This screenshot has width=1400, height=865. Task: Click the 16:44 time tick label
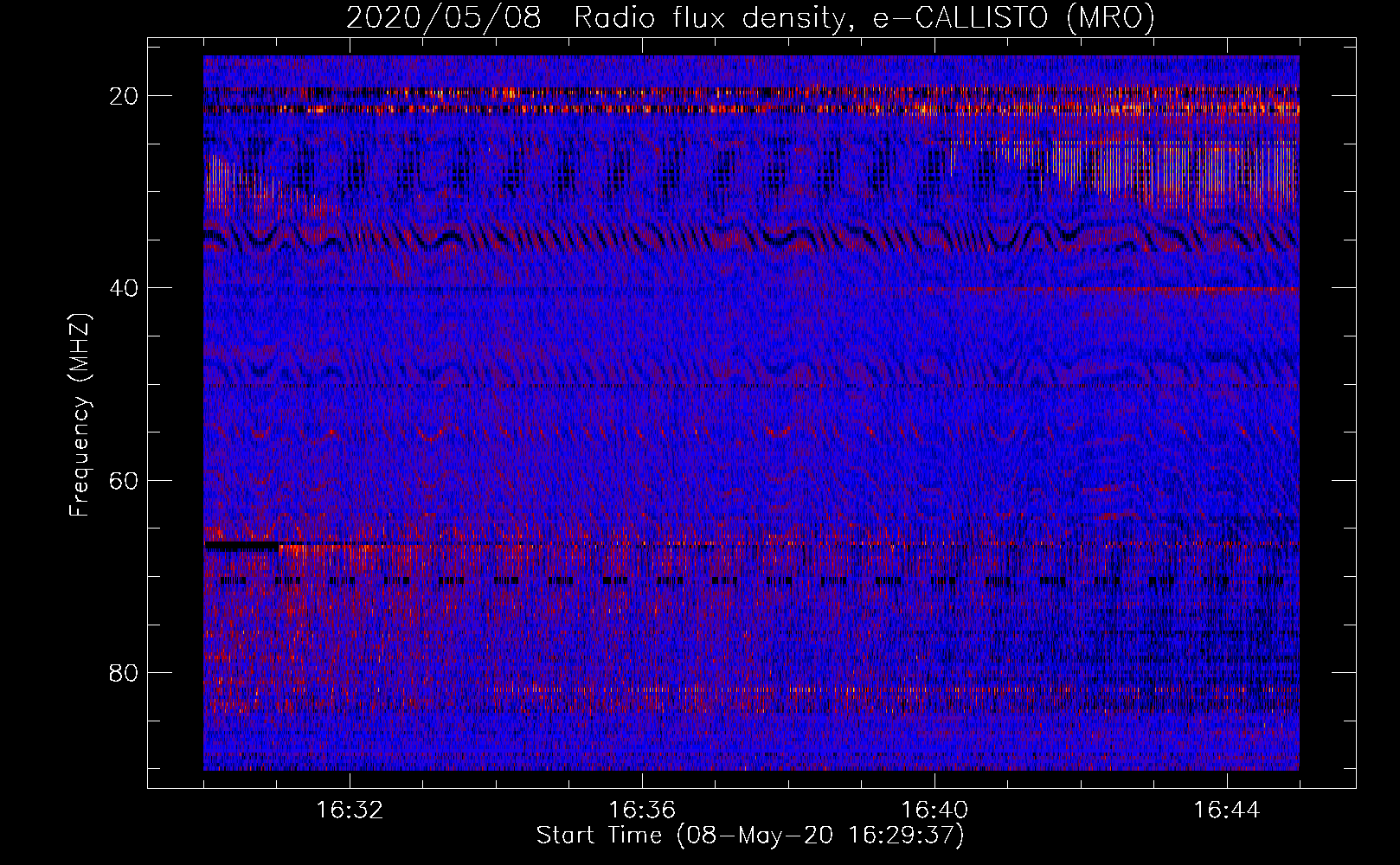1227,811
